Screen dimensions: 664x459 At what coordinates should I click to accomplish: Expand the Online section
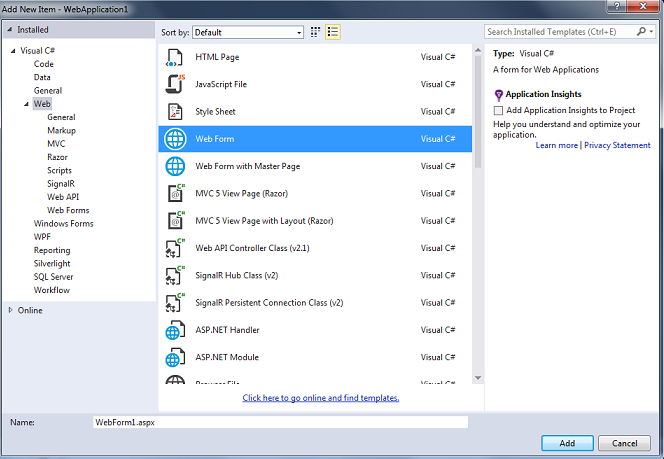click(x=11, y=310)
